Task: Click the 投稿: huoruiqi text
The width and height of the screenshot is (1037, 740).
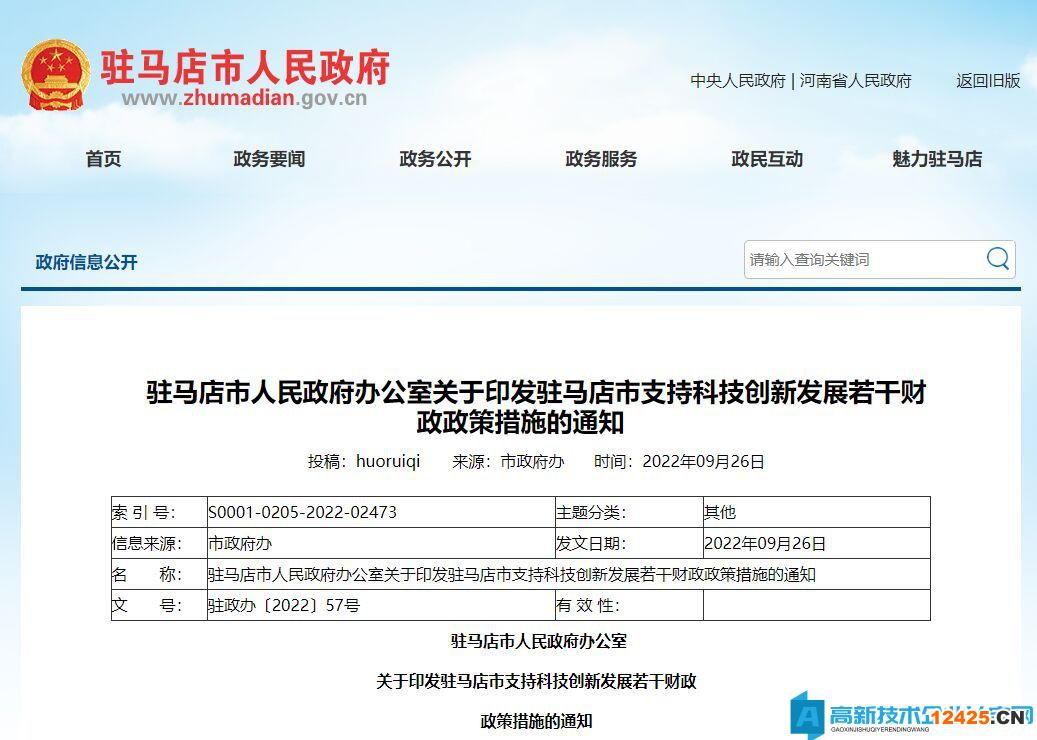Action: pyautogui.click(x=364, y=461)
